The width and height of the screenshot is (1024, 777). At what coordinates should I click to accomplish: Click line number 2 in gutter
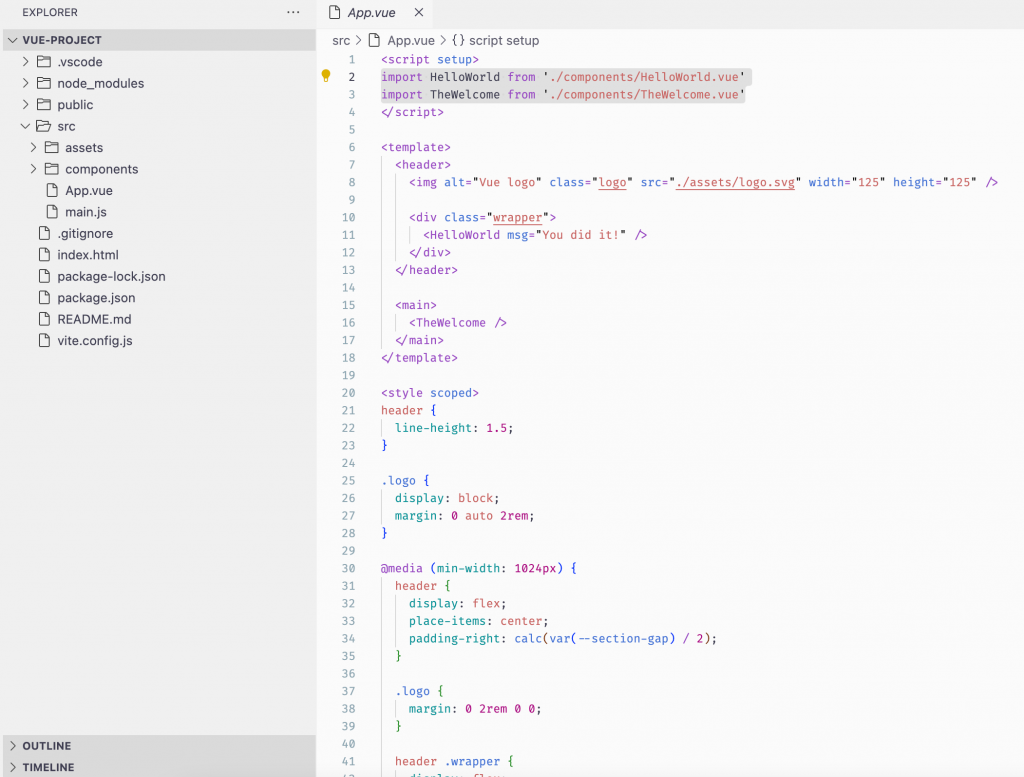[x=351, y=77]
